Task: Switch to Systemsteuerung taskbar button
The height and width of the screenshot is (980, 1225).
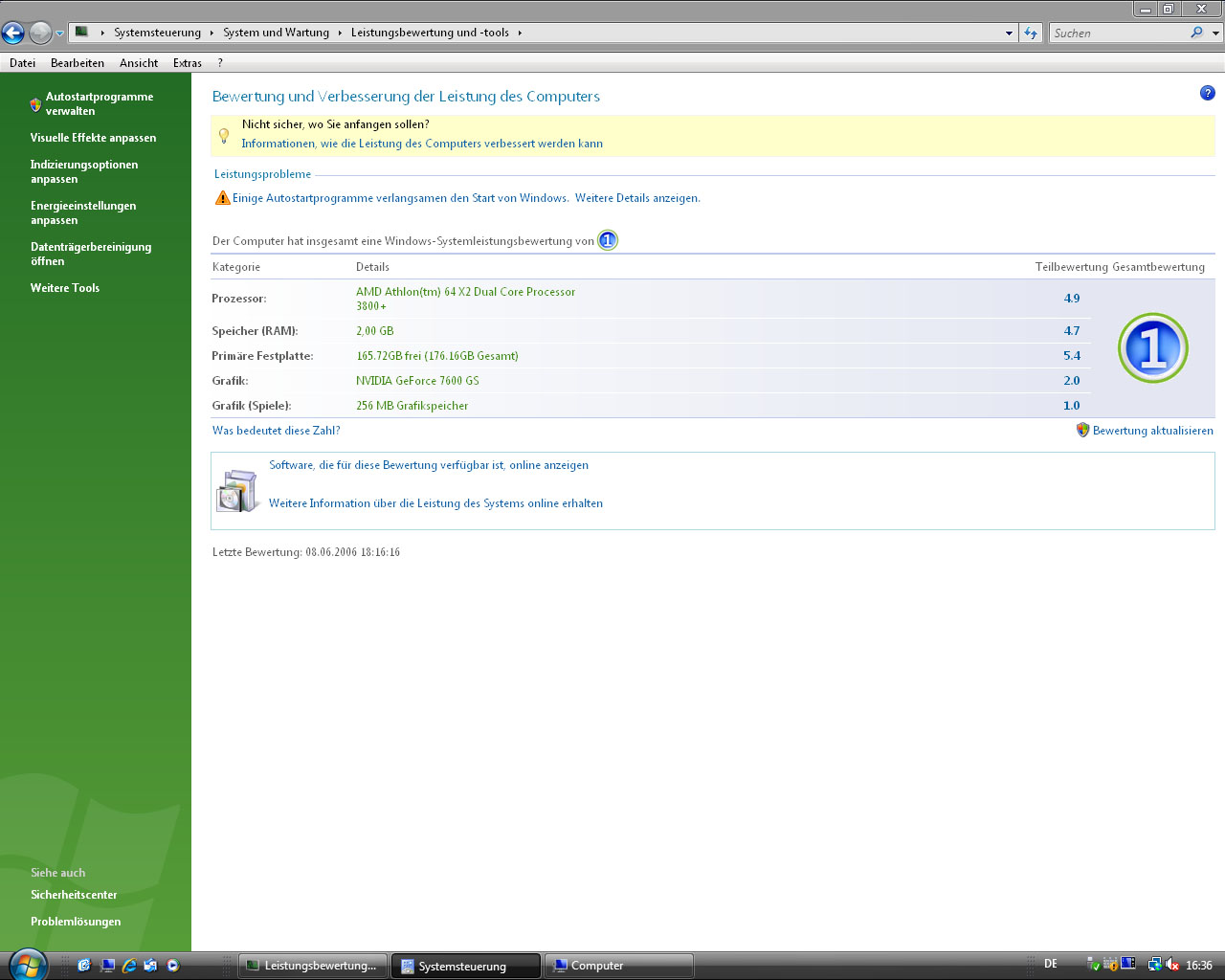Action: coord(466,966)
